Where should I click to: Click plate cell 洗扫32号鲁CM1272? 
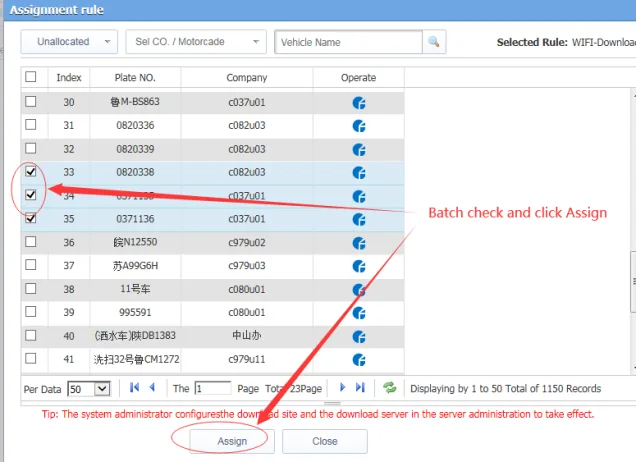(x=136, y=359)
